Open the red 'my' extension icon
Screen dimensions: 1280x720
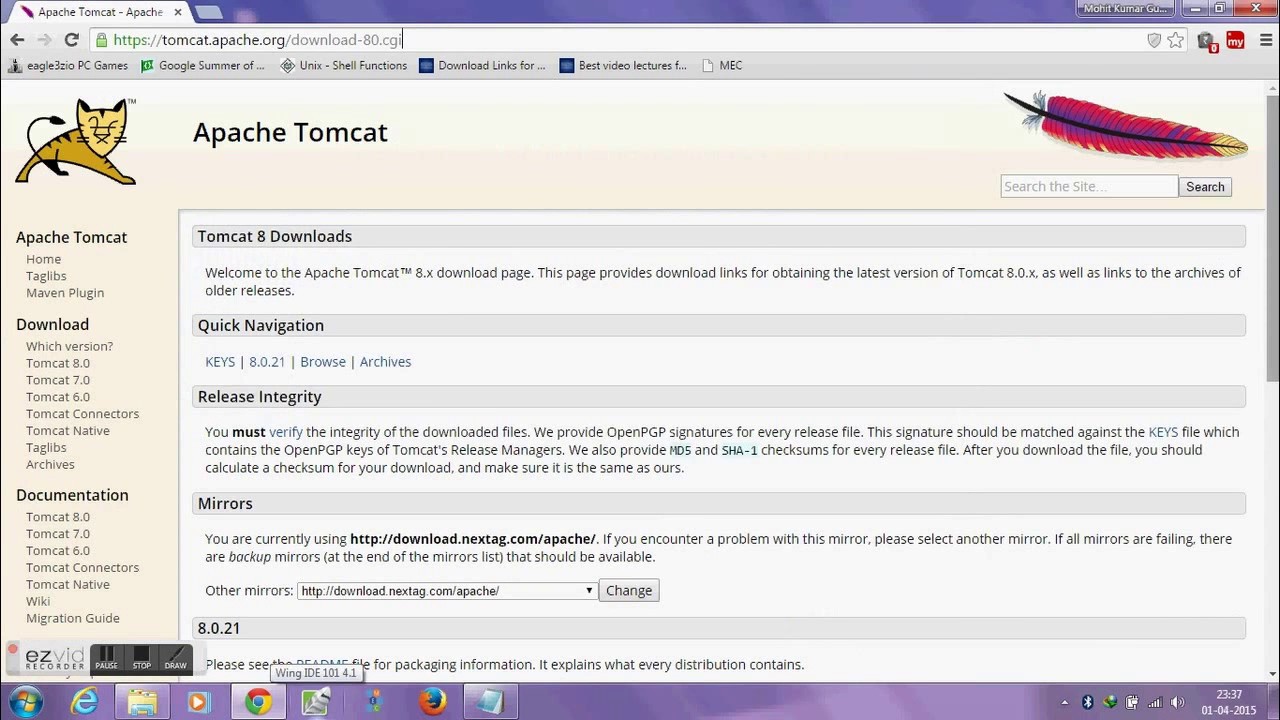[1236, 40]
